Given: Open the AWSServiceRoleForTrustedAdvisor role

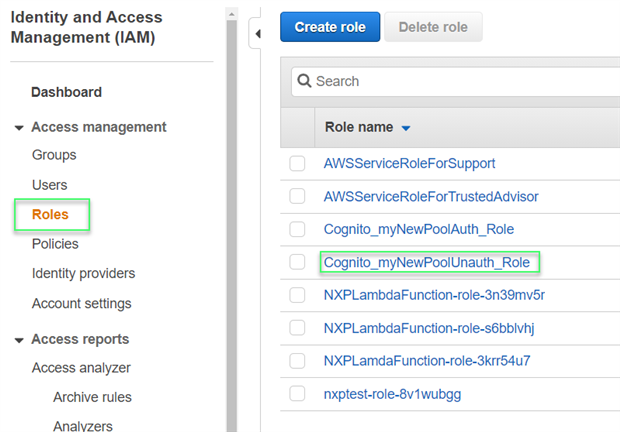Looking at the screenshot, I should pos(431,197).
